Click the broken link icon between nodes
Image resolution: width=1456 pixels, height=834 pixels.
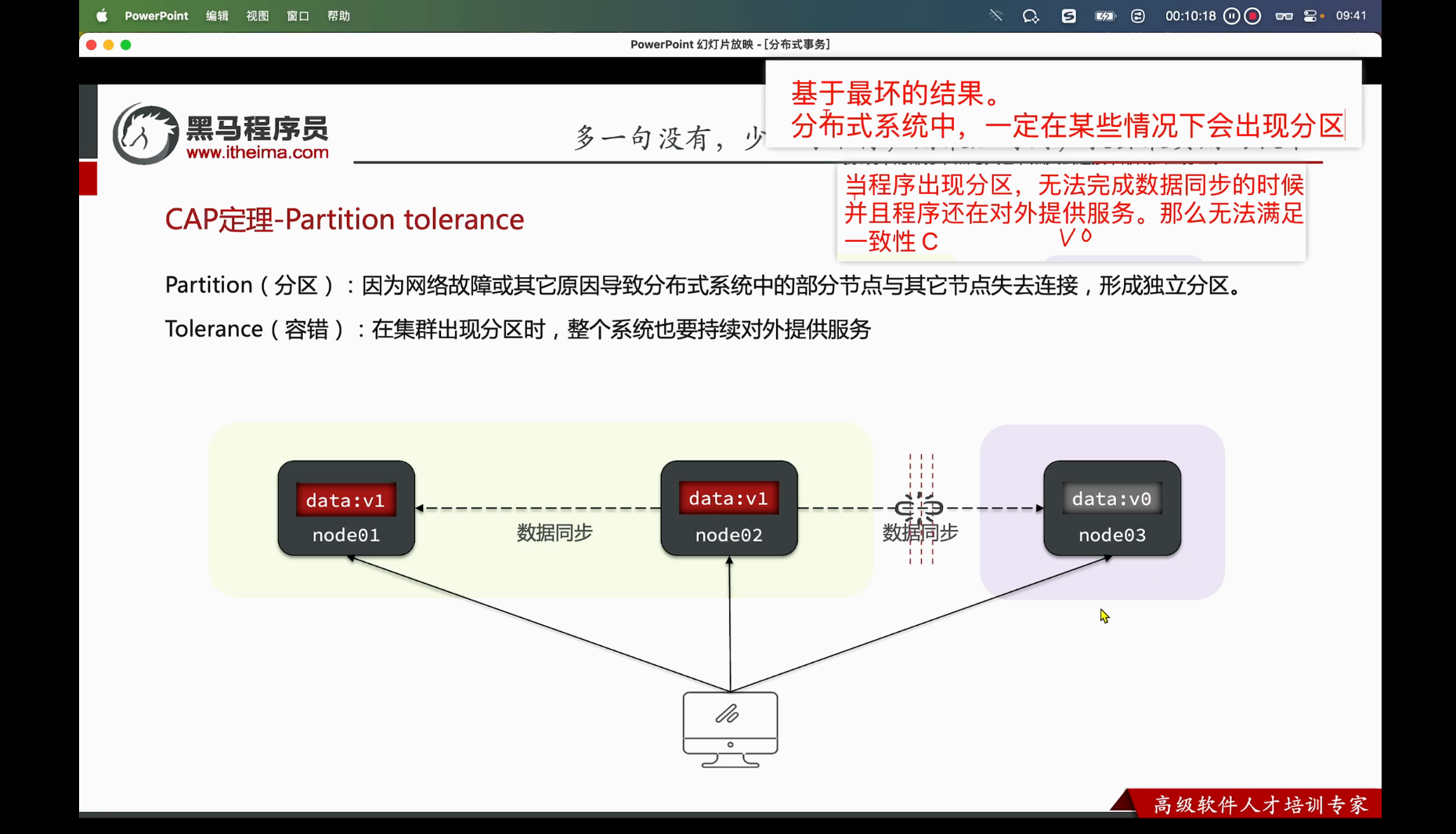tap(919, 508)
